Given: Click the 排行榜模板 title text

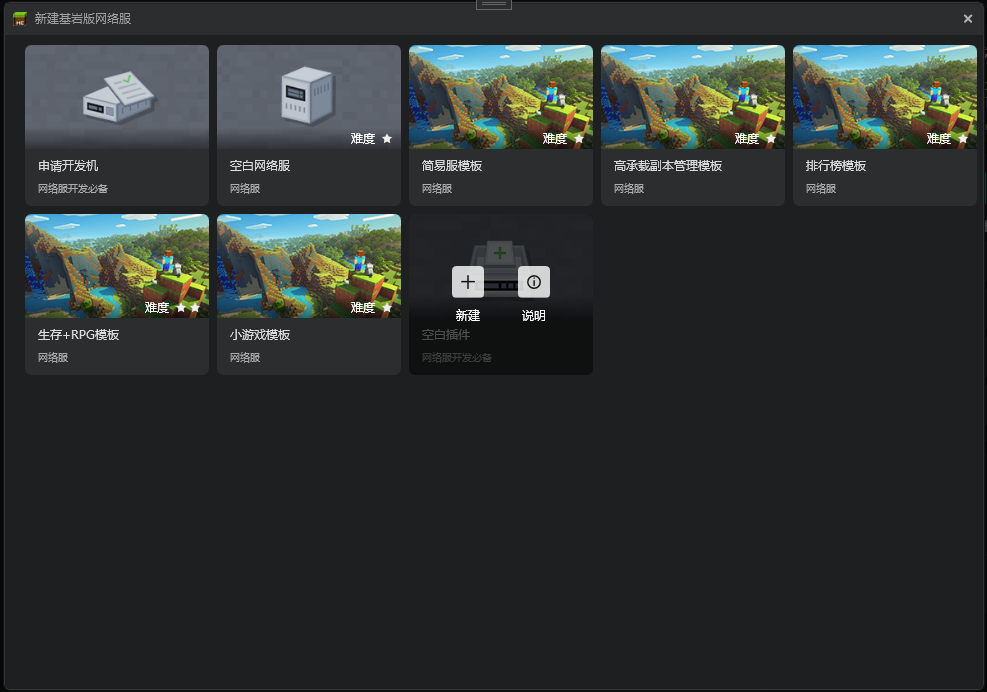Looking at the screenshot, I should point(836,166).
